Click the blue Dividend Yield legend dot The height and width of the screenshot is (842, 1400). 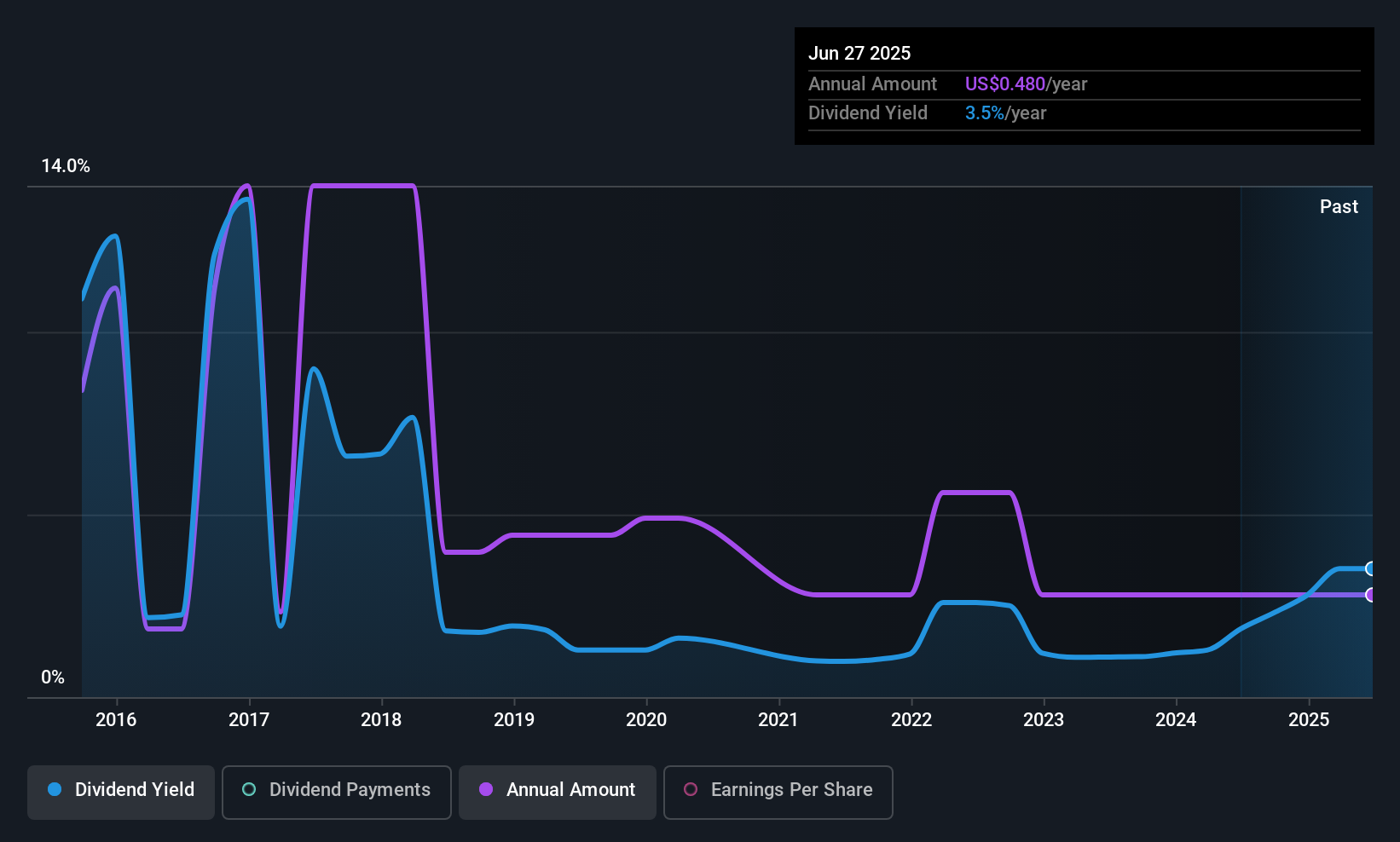[55, 790]
